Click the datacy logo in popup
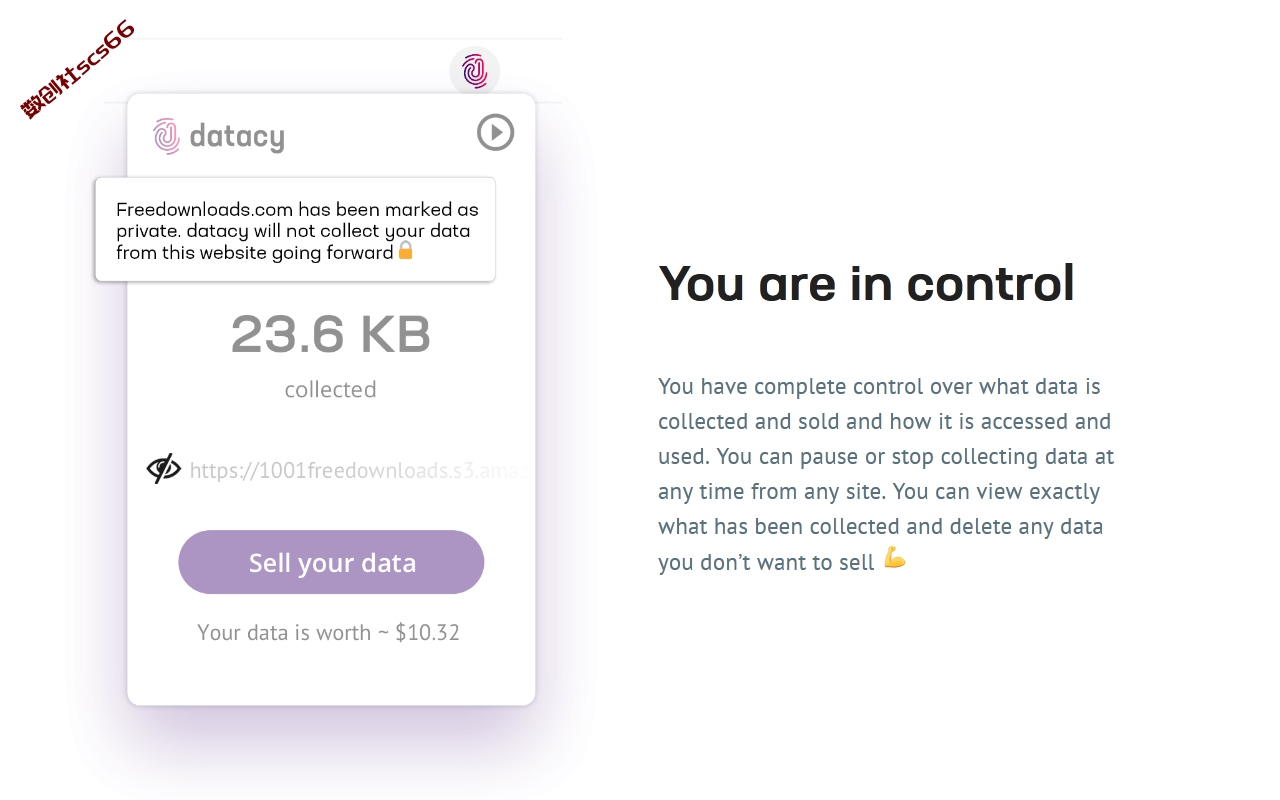Viewport: 1280px width, 800px height. [219, 136]
